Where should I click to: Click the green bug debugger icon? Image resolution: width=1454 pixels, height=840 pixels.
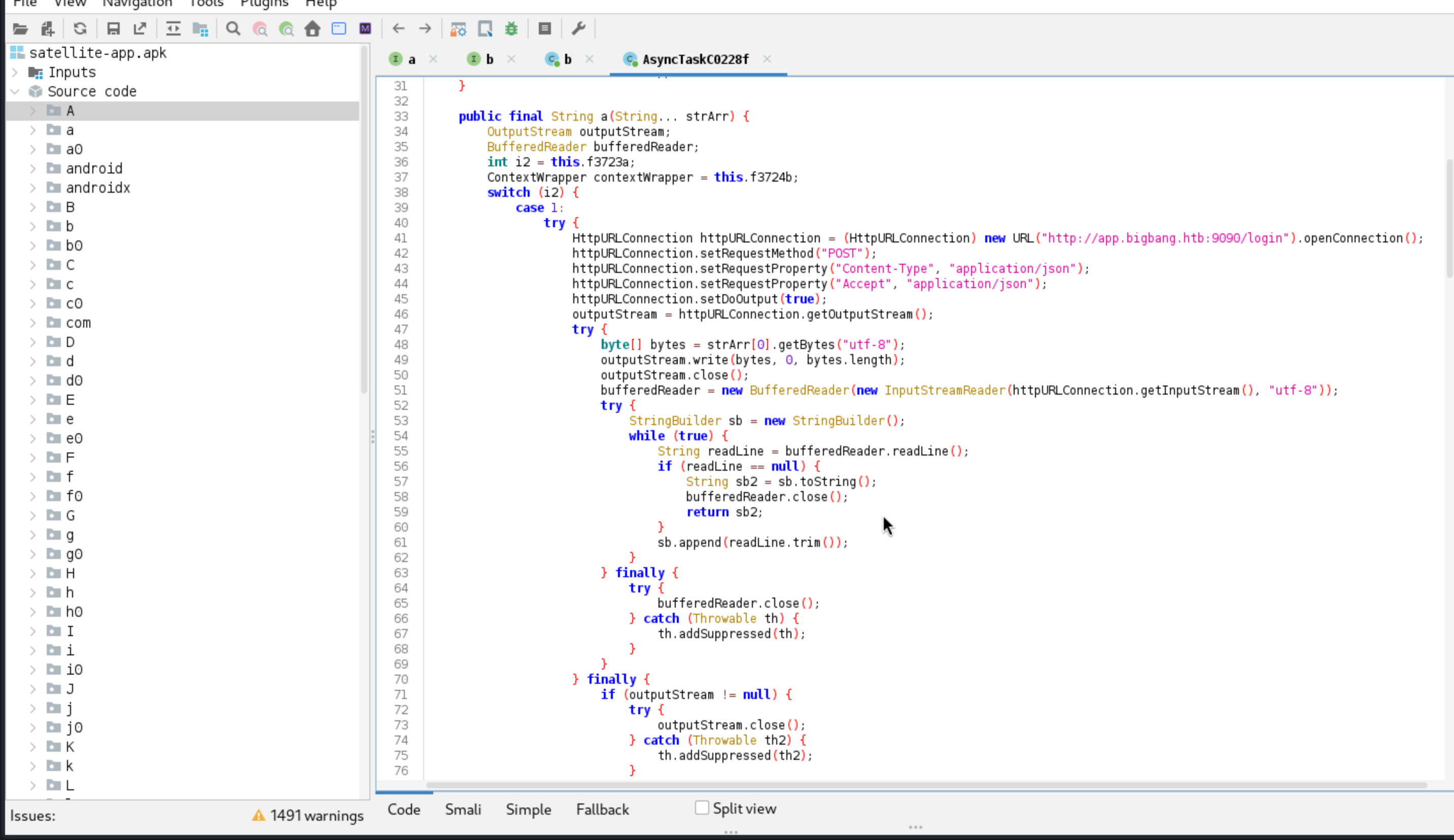click(511, 28)
